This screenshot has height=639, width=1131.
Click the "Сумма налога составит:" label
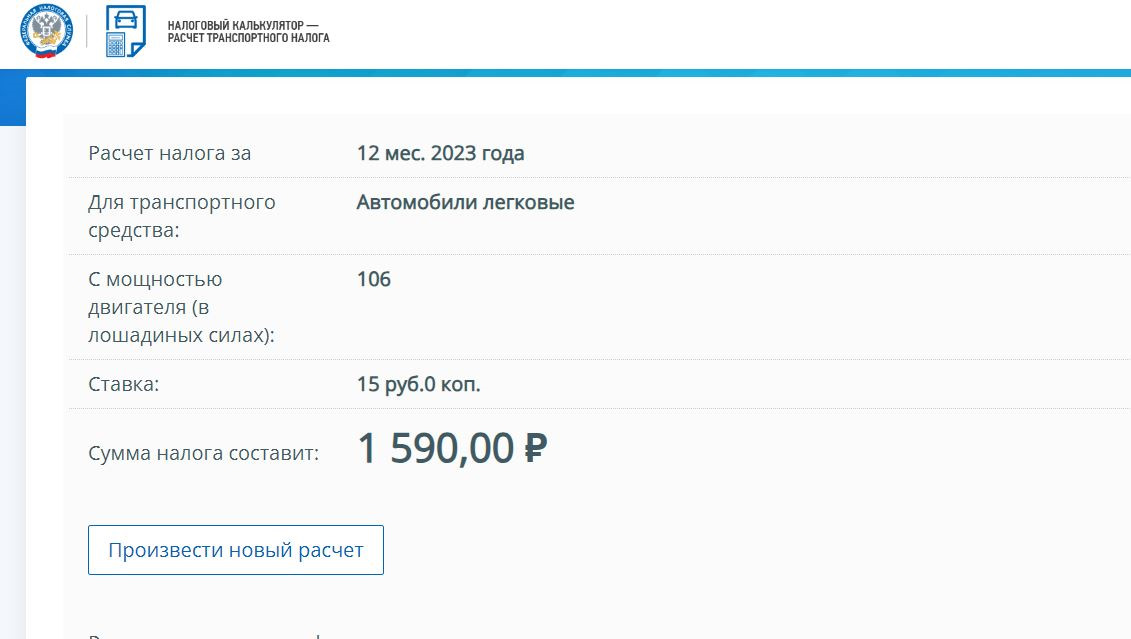204,453
